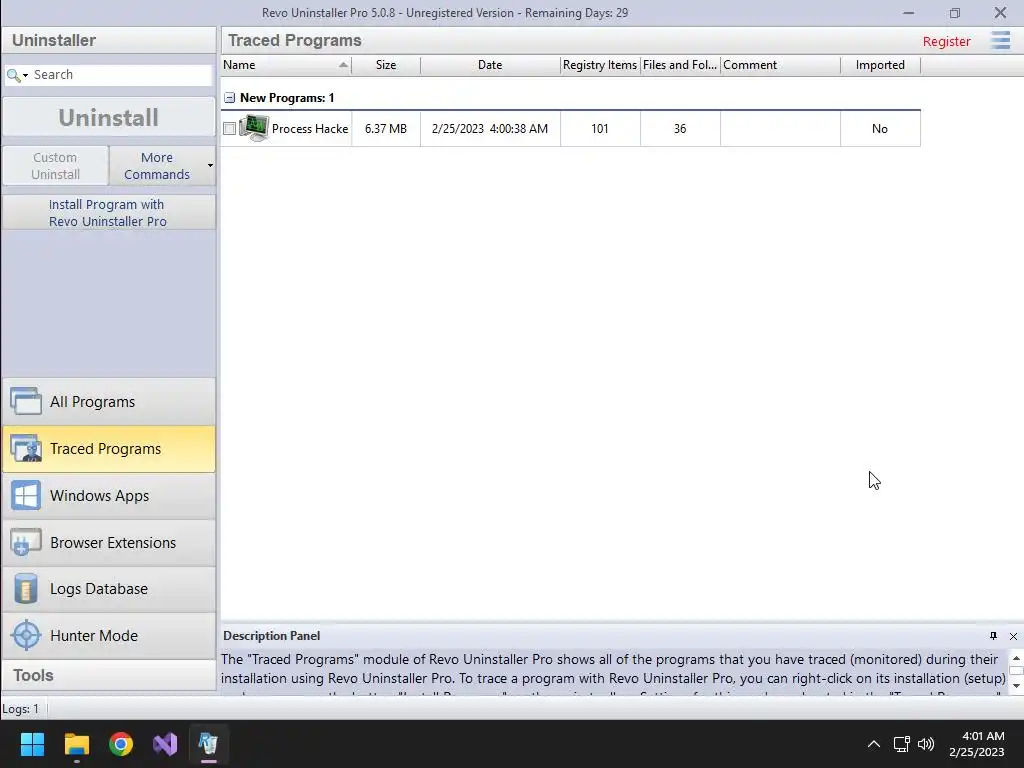Open the Browser Extensions module
The height and width of the screenshot is (768, 1024).
(x=108, y=543)
